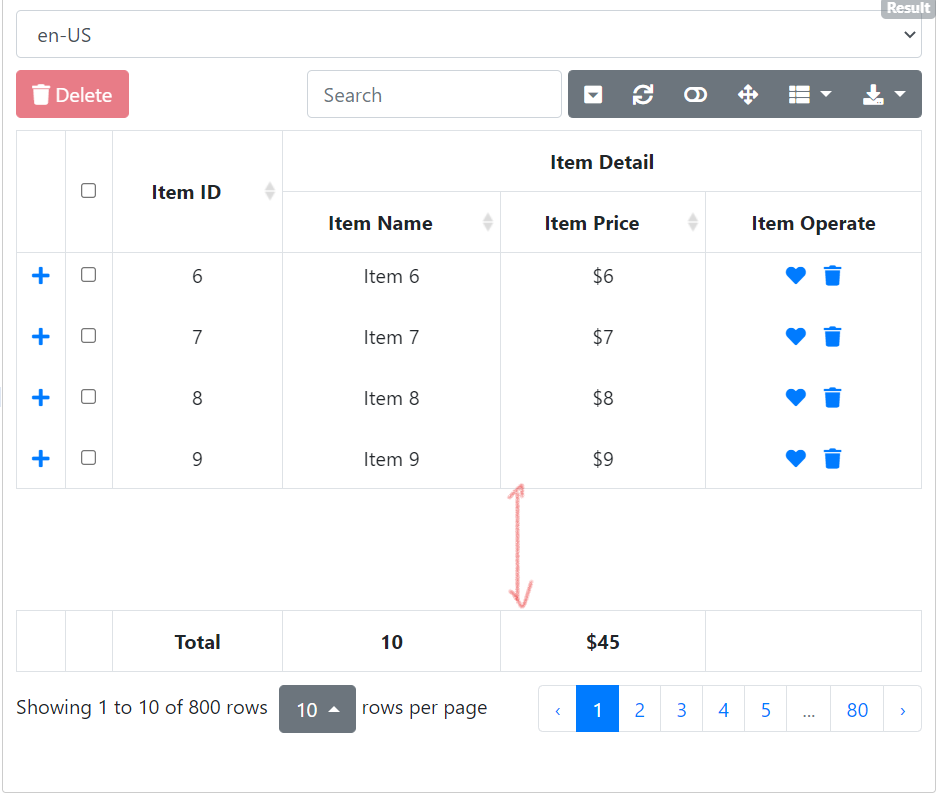
Task: Enter fullscreen mode for the table
Action: pyautogui.click(x=748, y=94)
